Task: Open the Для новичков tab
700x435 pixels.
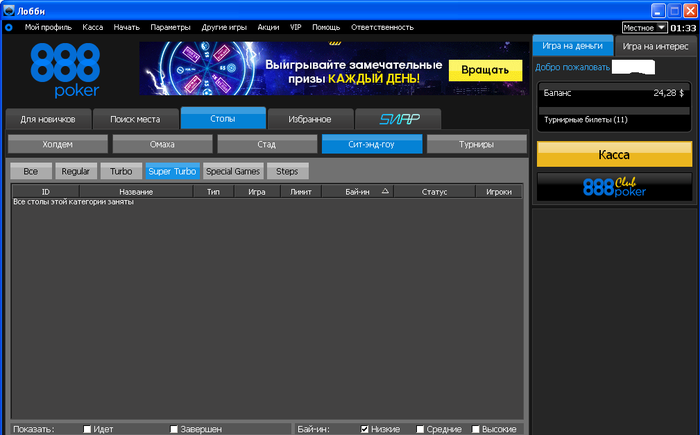Action: tap(48, 119)
